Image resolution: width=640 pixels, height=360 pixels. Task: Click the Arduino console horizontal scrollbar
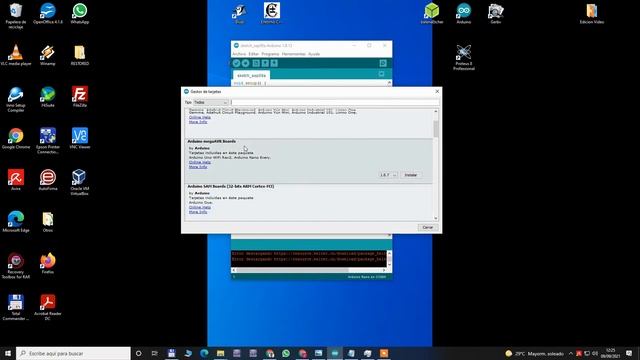[x=292, y=270]
